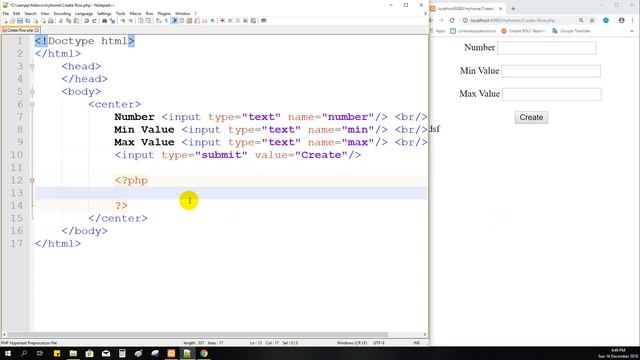Click the Task View taskbar icon
Viewport: 640px width, 360px height.
point(40,353)
